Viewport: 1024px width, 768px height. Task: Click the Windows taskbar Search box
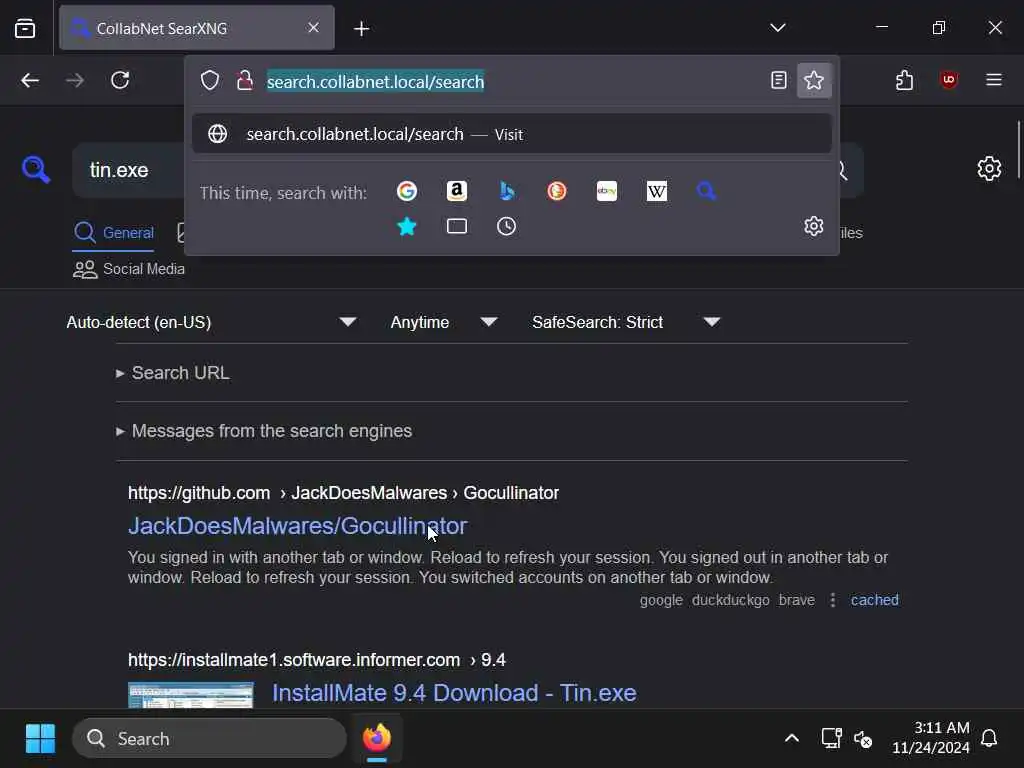pyautogui.click(x=209, y=739)
